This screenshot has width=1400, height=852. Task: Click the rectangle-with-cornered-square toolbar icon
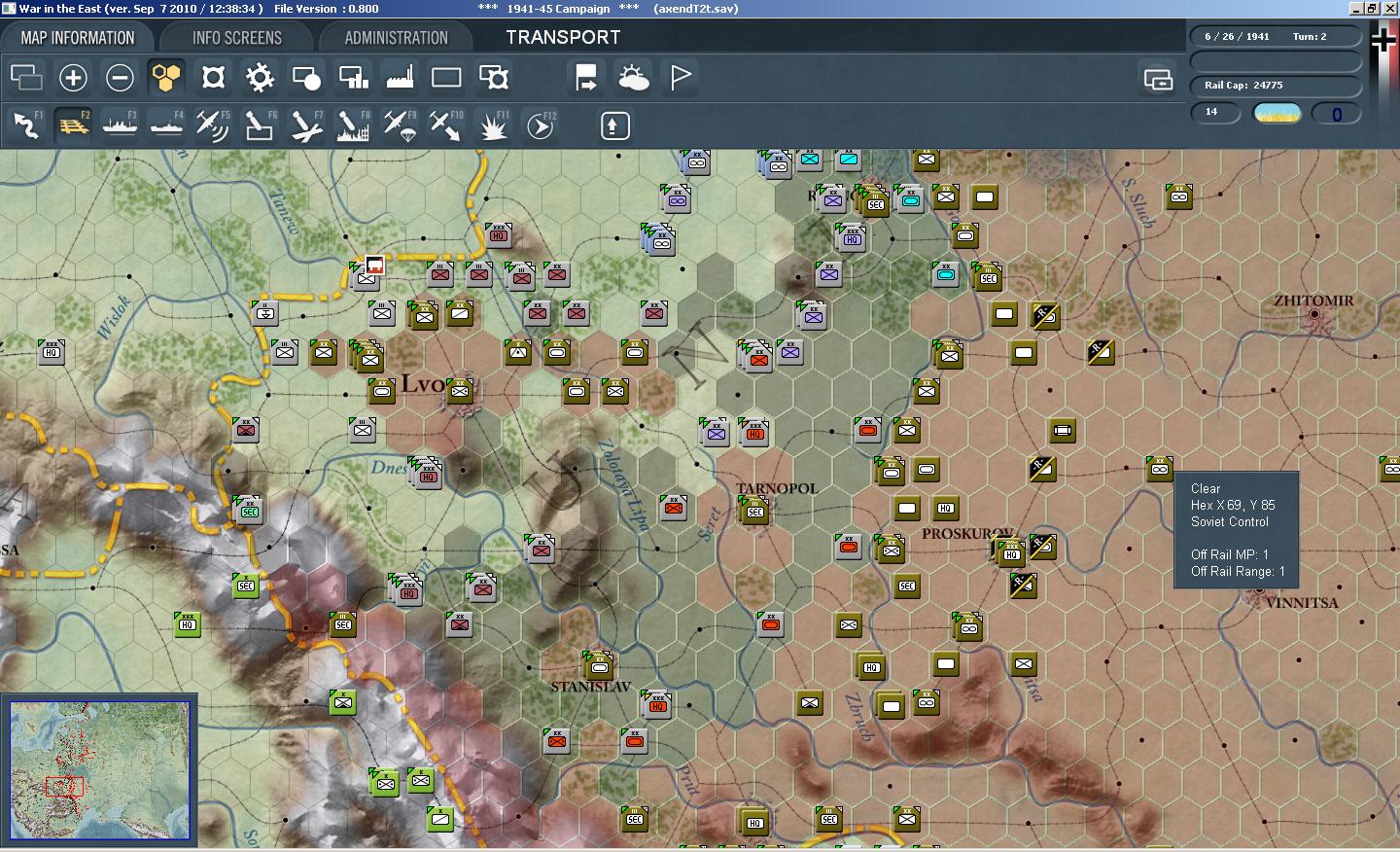coord(494,78)
